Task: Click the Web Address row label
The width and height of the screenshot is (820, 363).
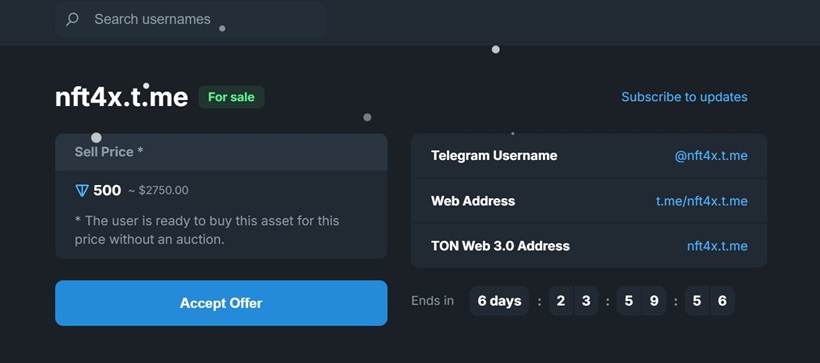Action: point(473,201)
